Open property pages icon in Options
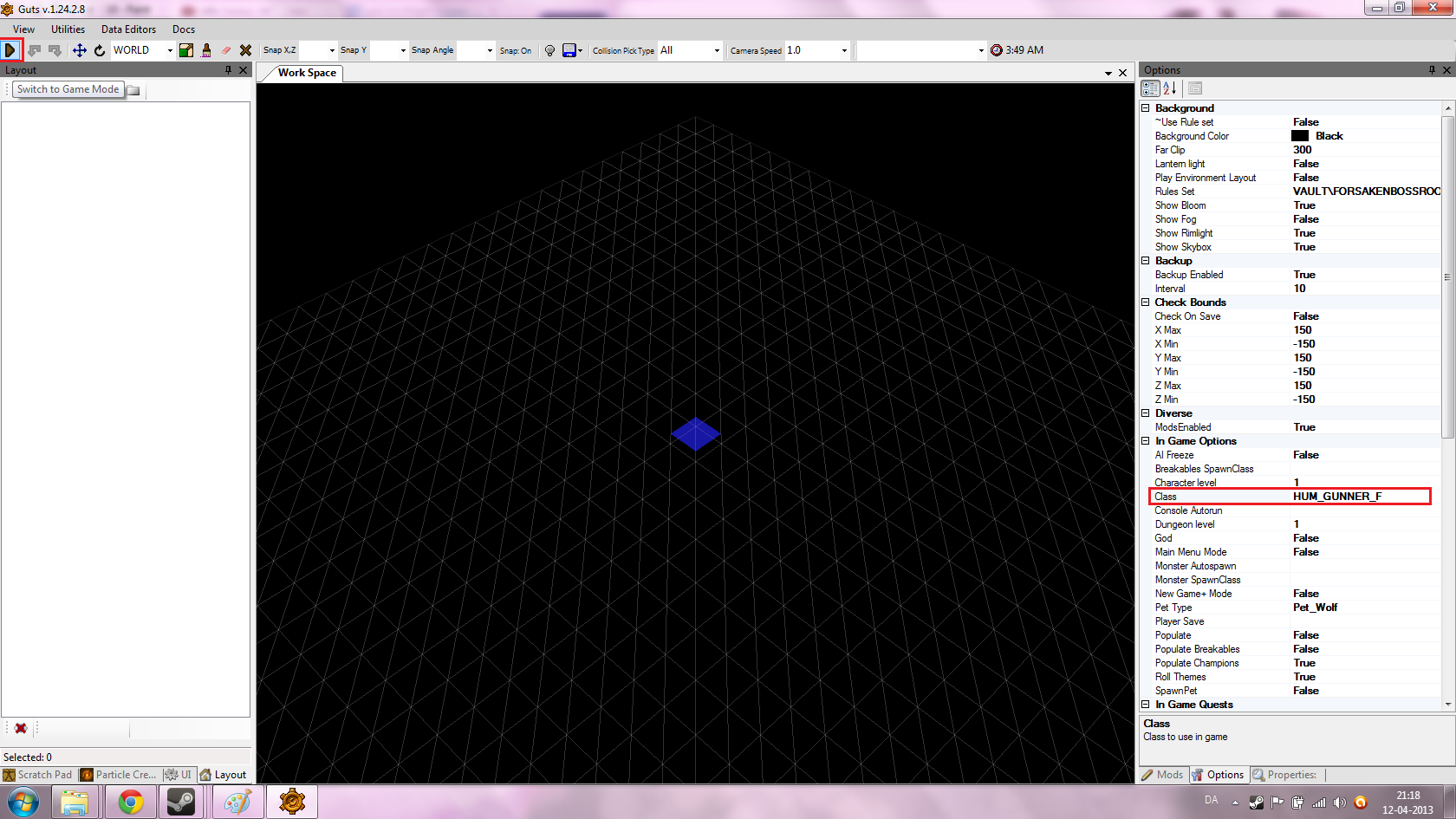Screen dimensions: 1456x819 [1195, 88]
